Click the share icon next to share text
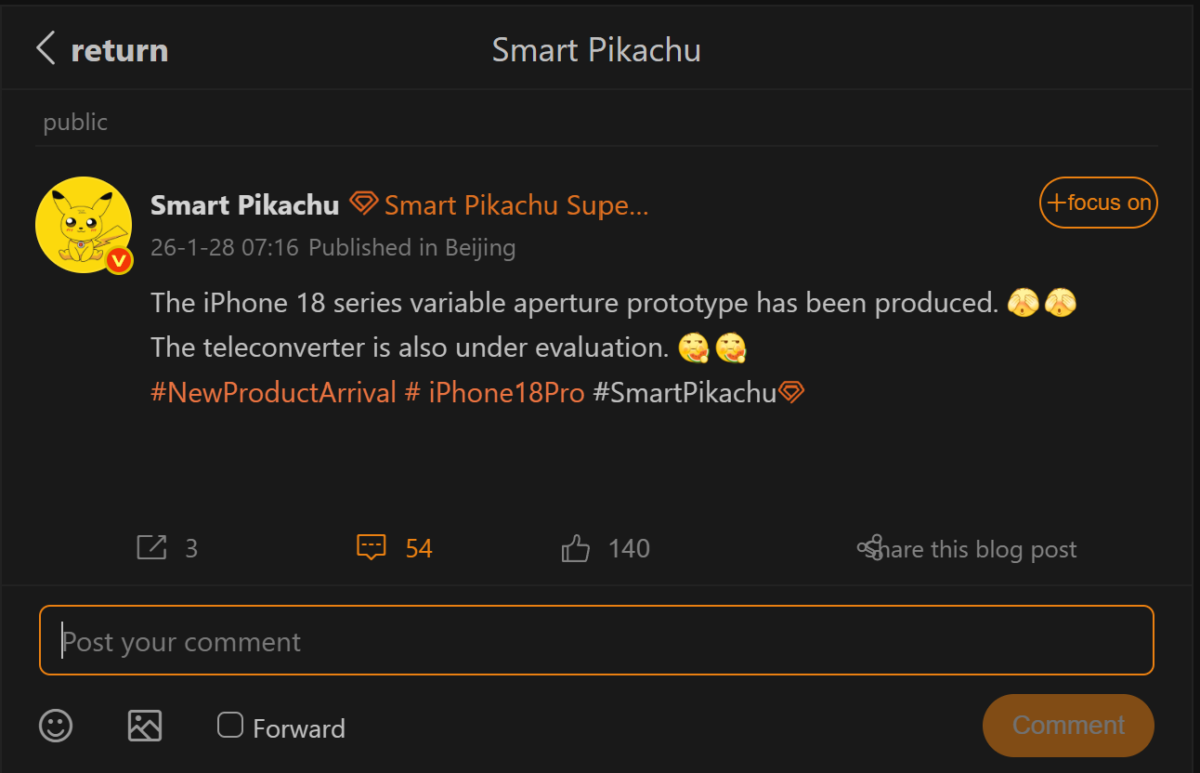The width and height of the screenshot is (1200, 773). tap(869, 547)
